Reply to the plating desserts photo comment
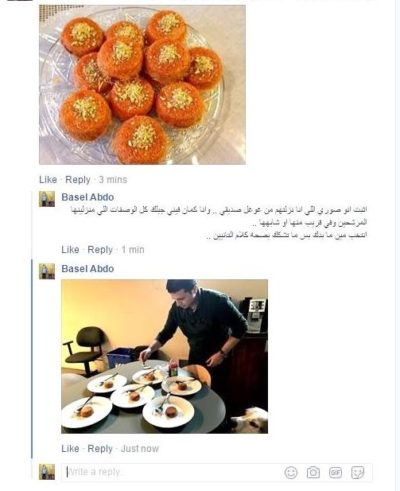This screenshot has height=491, width=400. pyautogui.click(x=100, y=449)
